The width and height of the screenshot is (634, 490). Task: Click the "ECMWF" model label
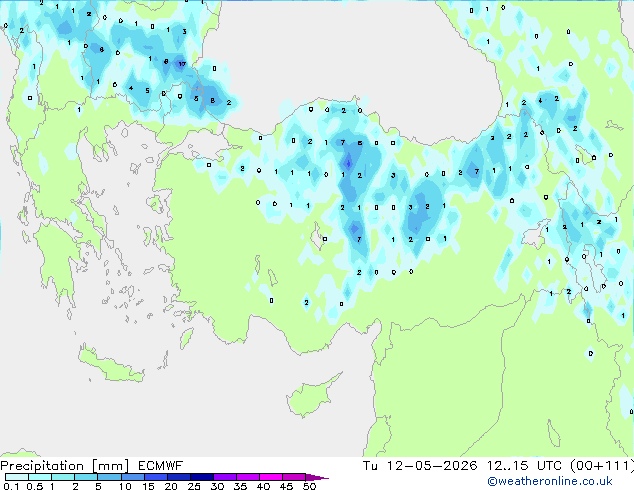[x=161, y=466]
